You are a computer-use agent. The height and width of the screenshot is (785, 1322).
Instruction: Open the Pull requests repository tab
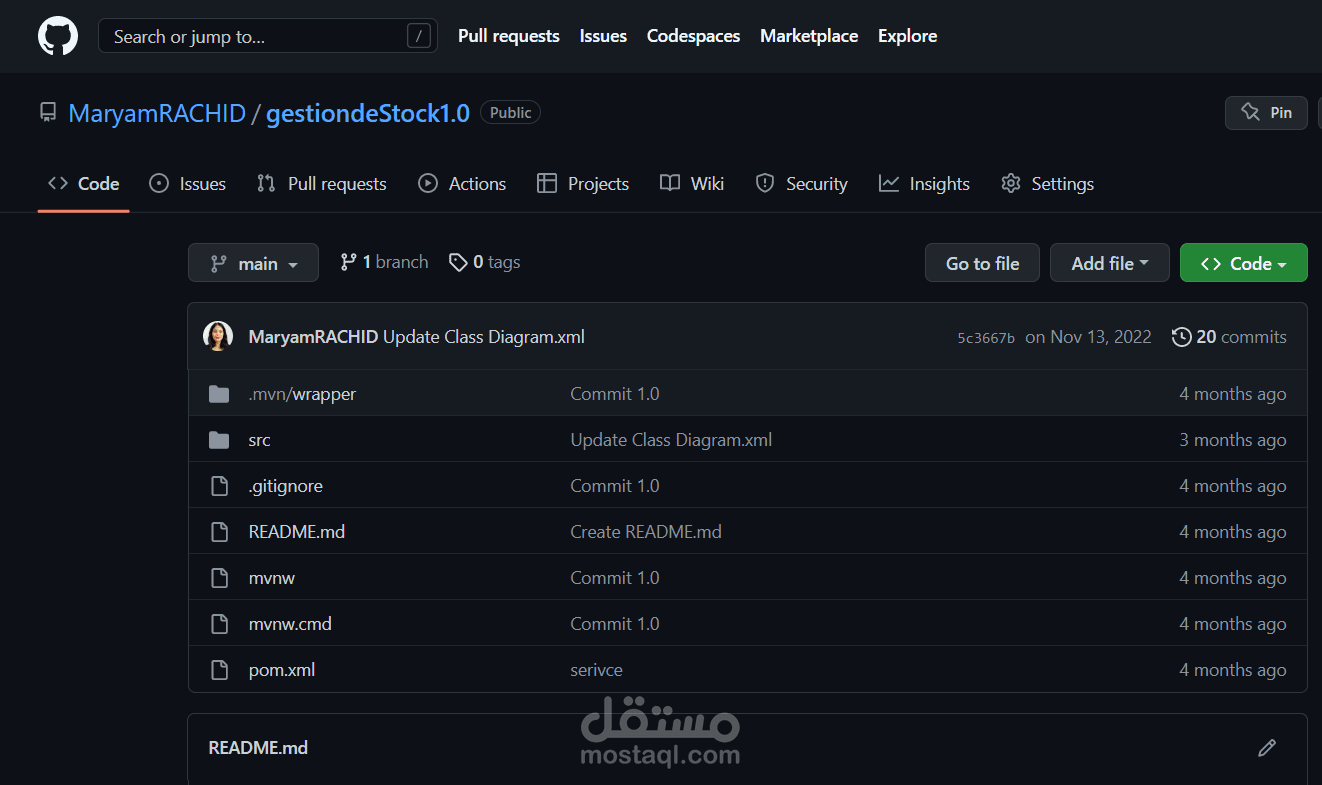pos(322,184)
